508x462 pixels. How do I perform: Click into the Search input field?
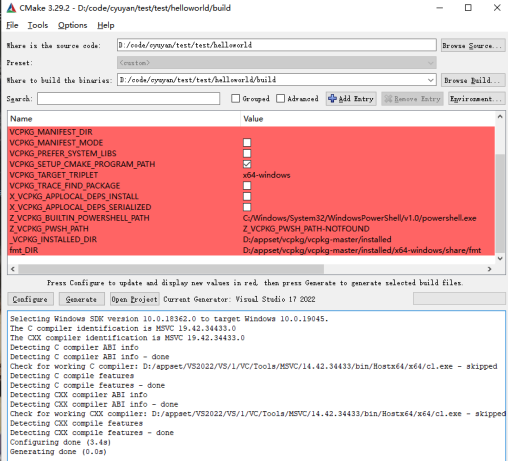[x=128, y=99]
